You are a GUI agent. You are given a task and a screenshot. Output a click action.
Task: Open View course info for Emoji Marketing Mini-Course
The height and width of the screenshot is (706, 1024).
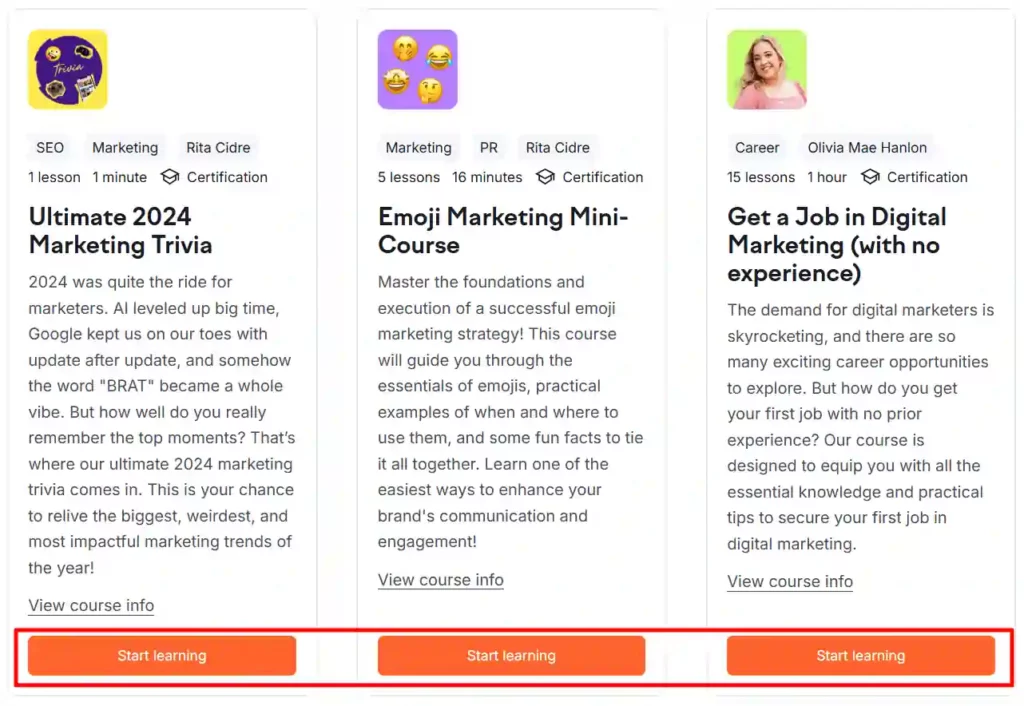pyautogui.click(x=441, y=580)
